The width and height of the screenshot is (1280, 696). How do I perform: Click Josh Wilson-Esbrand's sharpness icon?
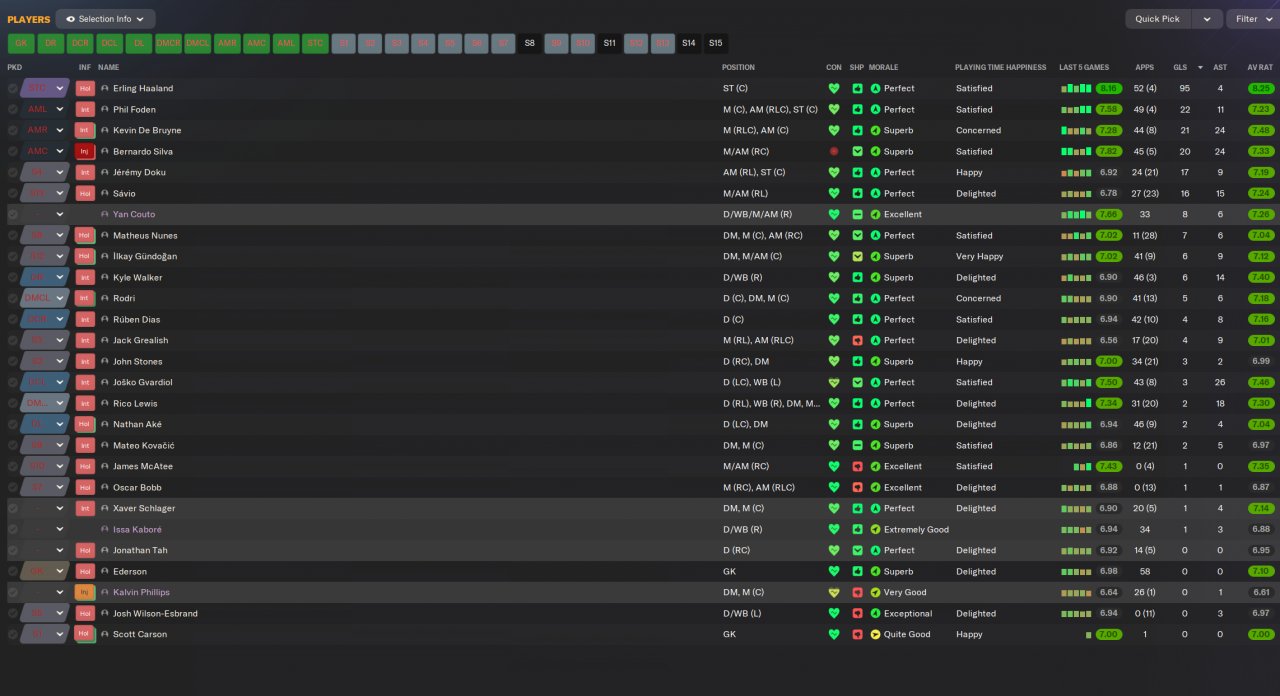tap(857, 613)
